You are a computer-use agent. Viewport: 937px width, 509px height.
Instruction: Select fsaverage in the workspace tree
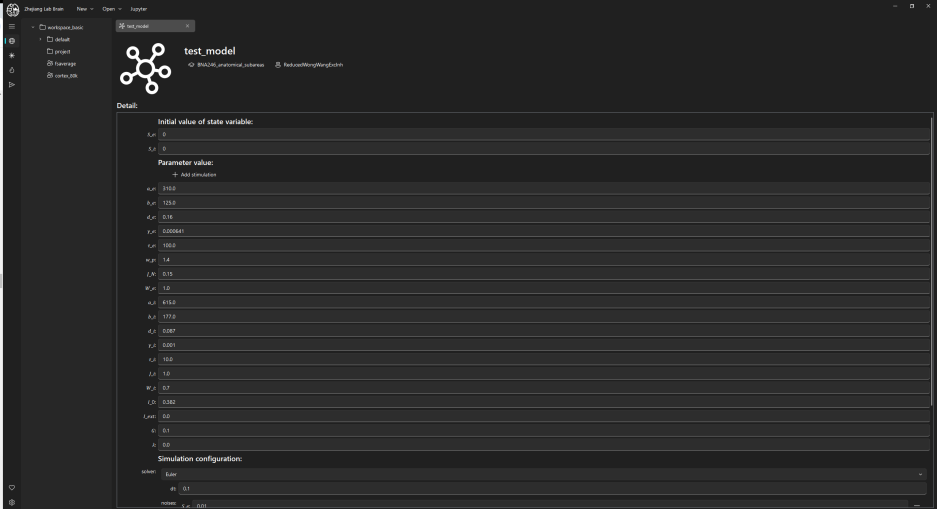coord(65,63)
